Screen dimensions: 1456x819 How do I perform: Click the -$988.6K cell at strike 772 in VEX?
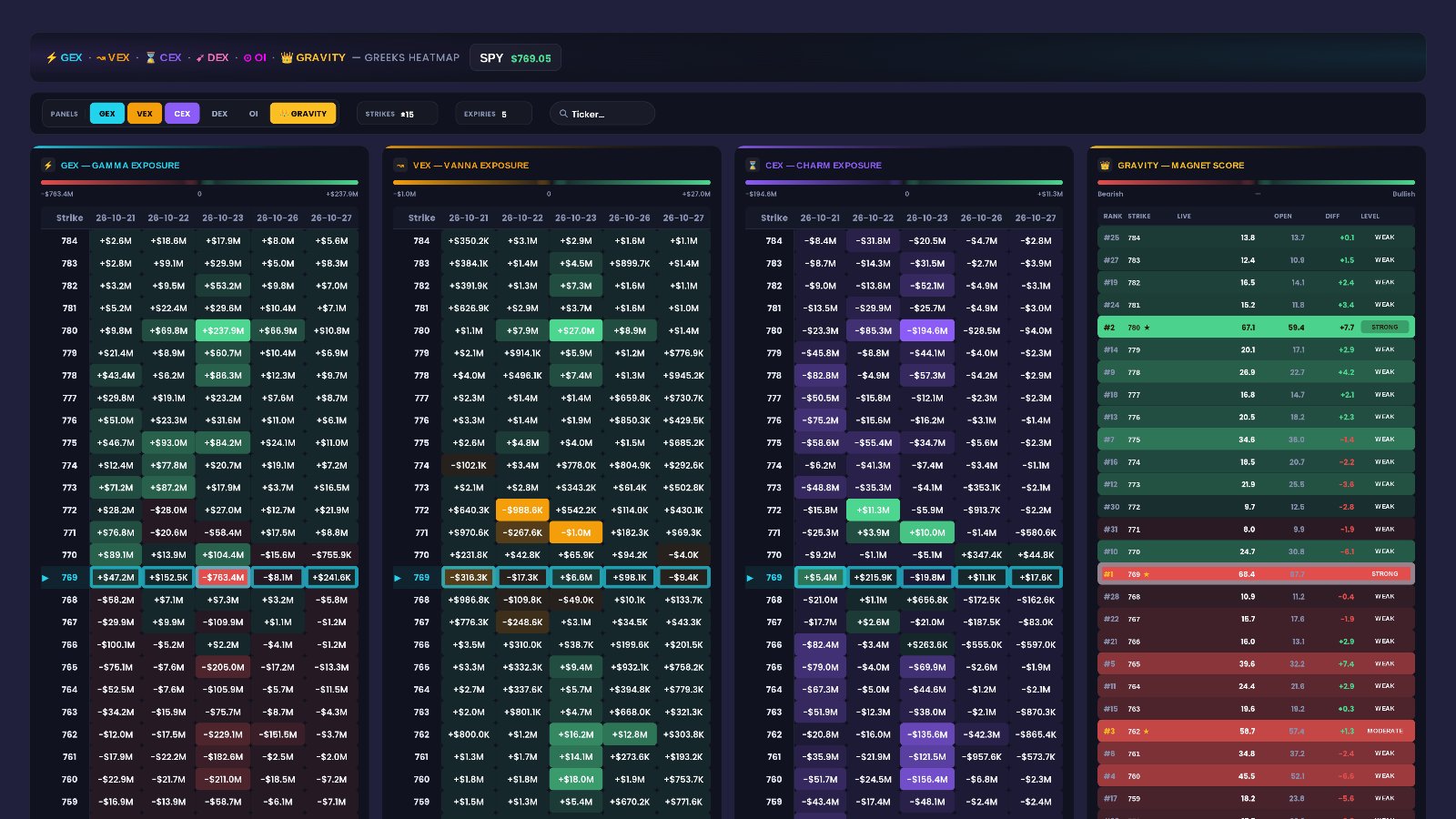pos(522,511)
